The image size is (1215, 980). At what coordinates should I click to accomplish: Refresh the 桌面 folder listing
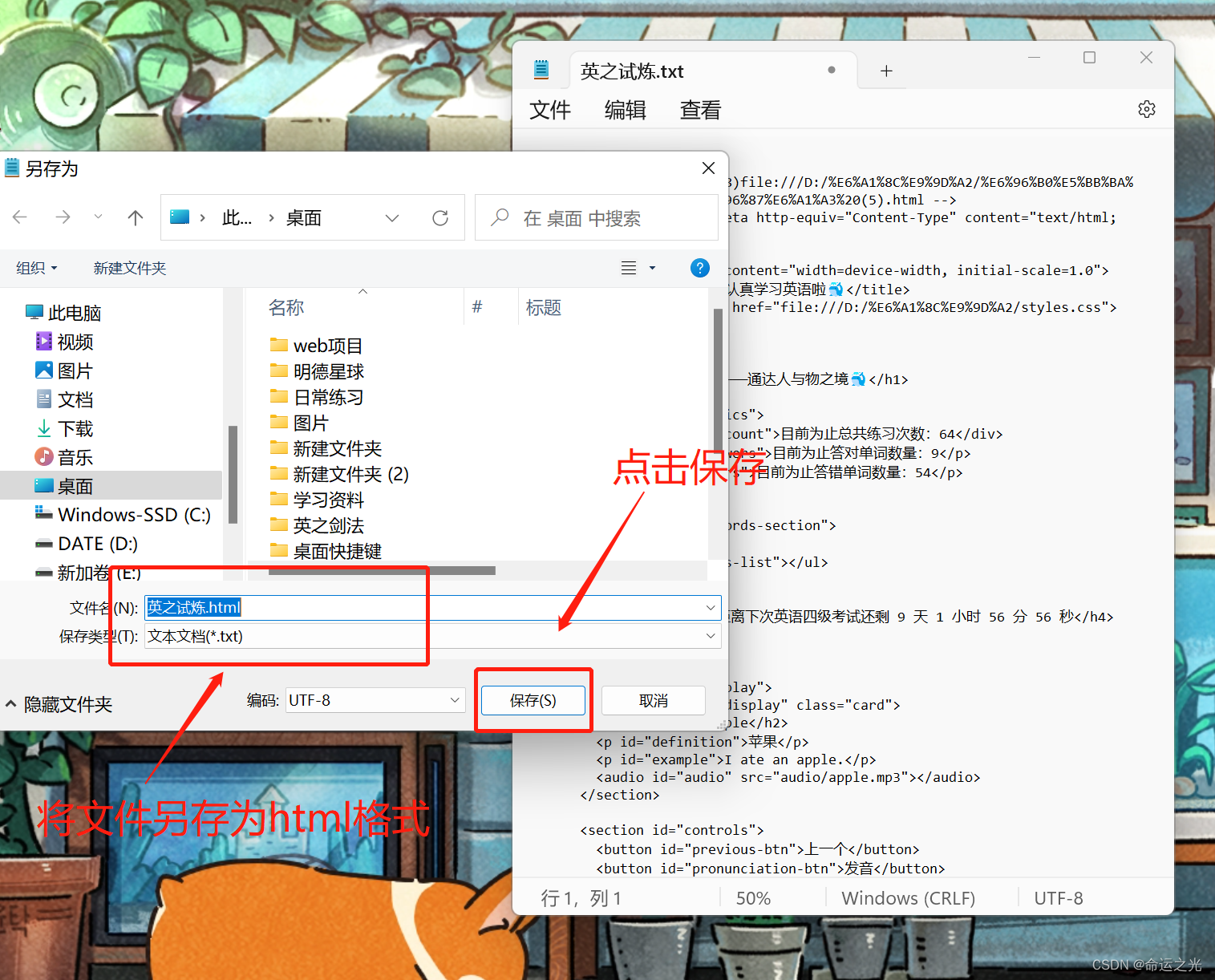[440, 217]
